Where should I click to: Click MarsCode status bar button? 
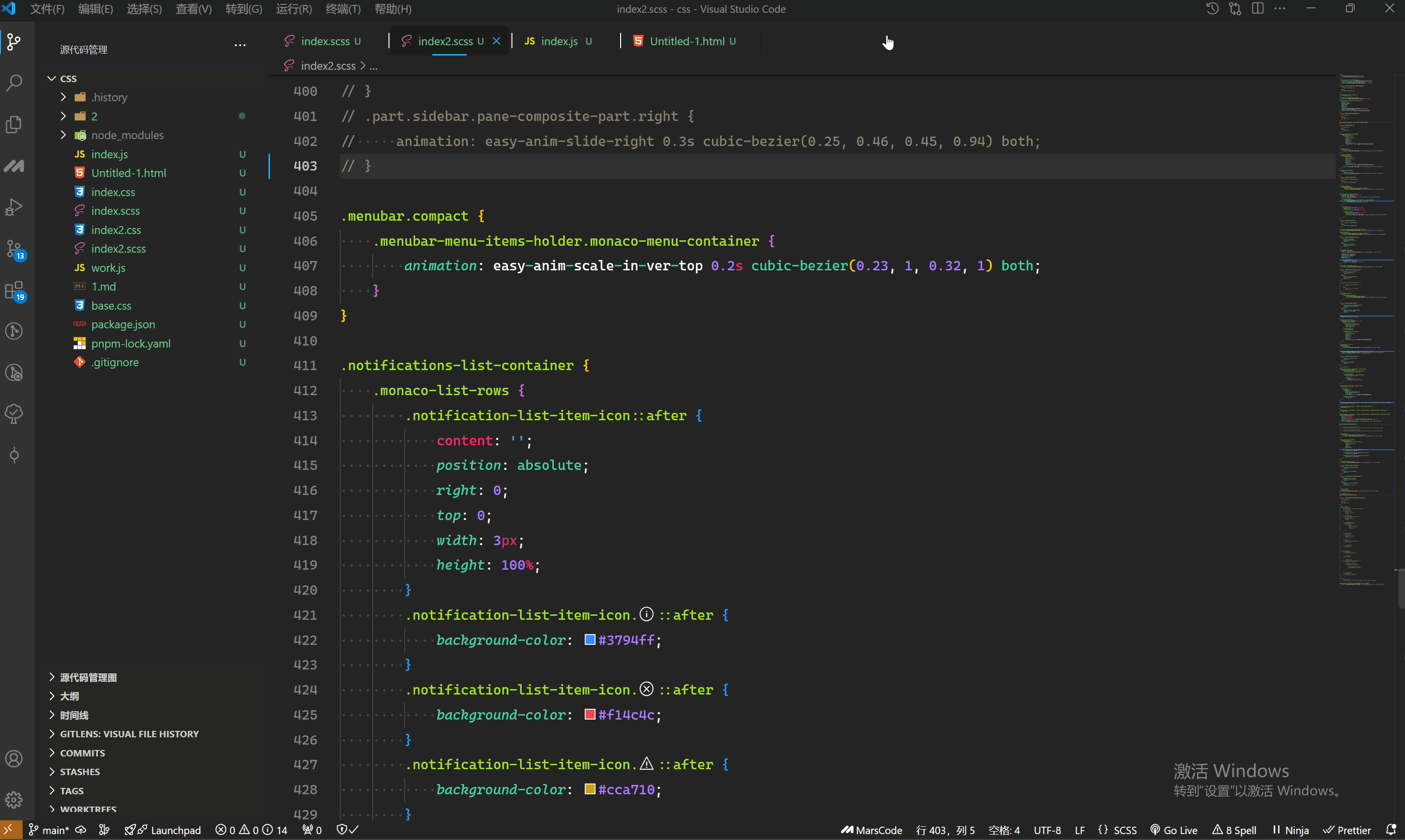click(871, 830)
